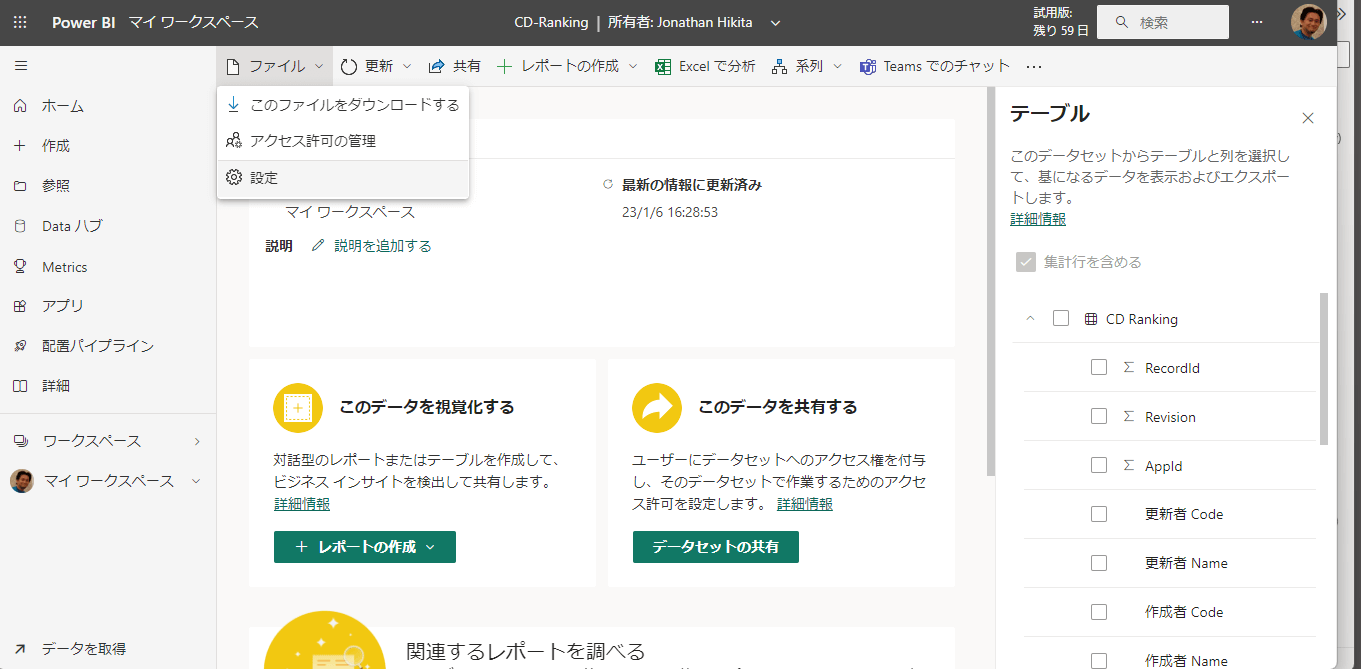
Task: Check the 更新者 Name checkbox
Action: pos(1099,563)
